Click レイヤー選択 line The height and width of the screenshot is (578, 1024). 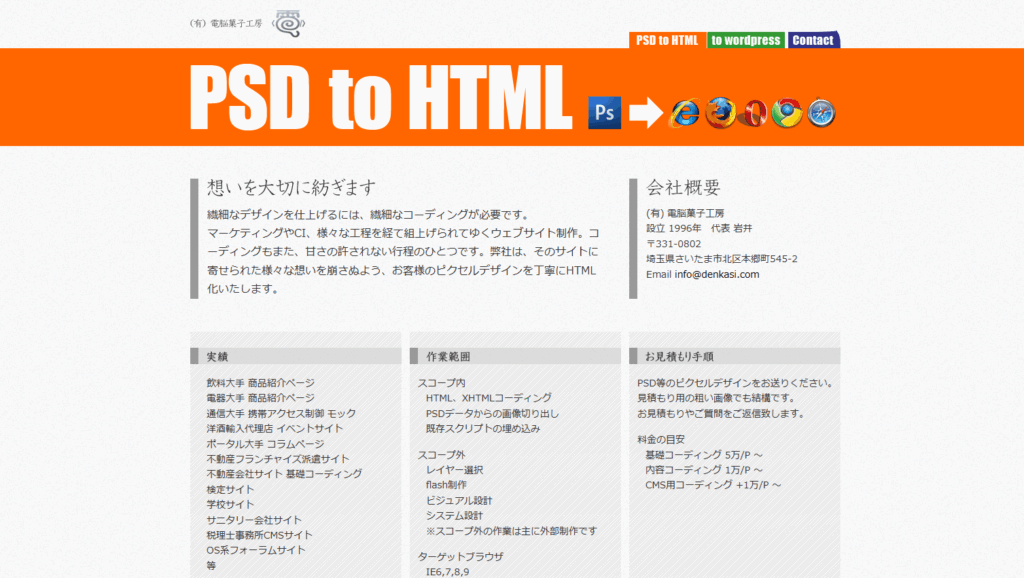pos(455,470)
